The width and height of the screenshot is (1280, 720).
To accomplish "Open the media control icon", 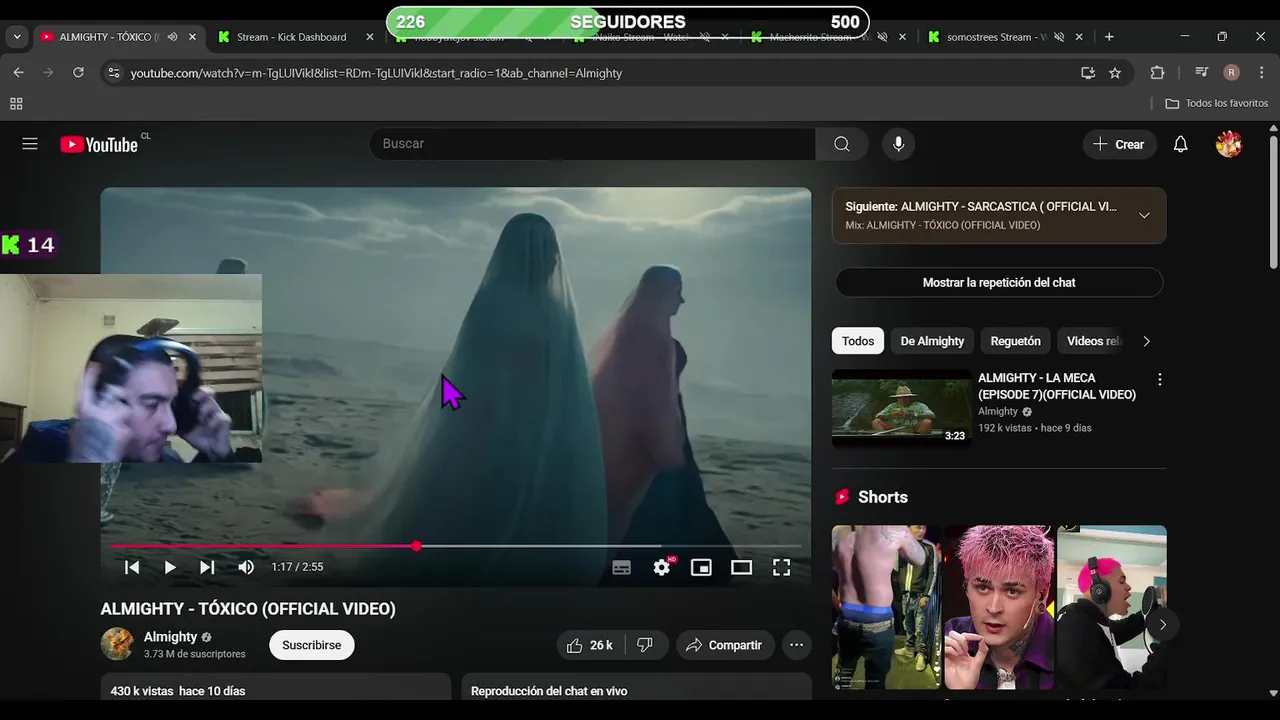I will (x=1202, y=73).
